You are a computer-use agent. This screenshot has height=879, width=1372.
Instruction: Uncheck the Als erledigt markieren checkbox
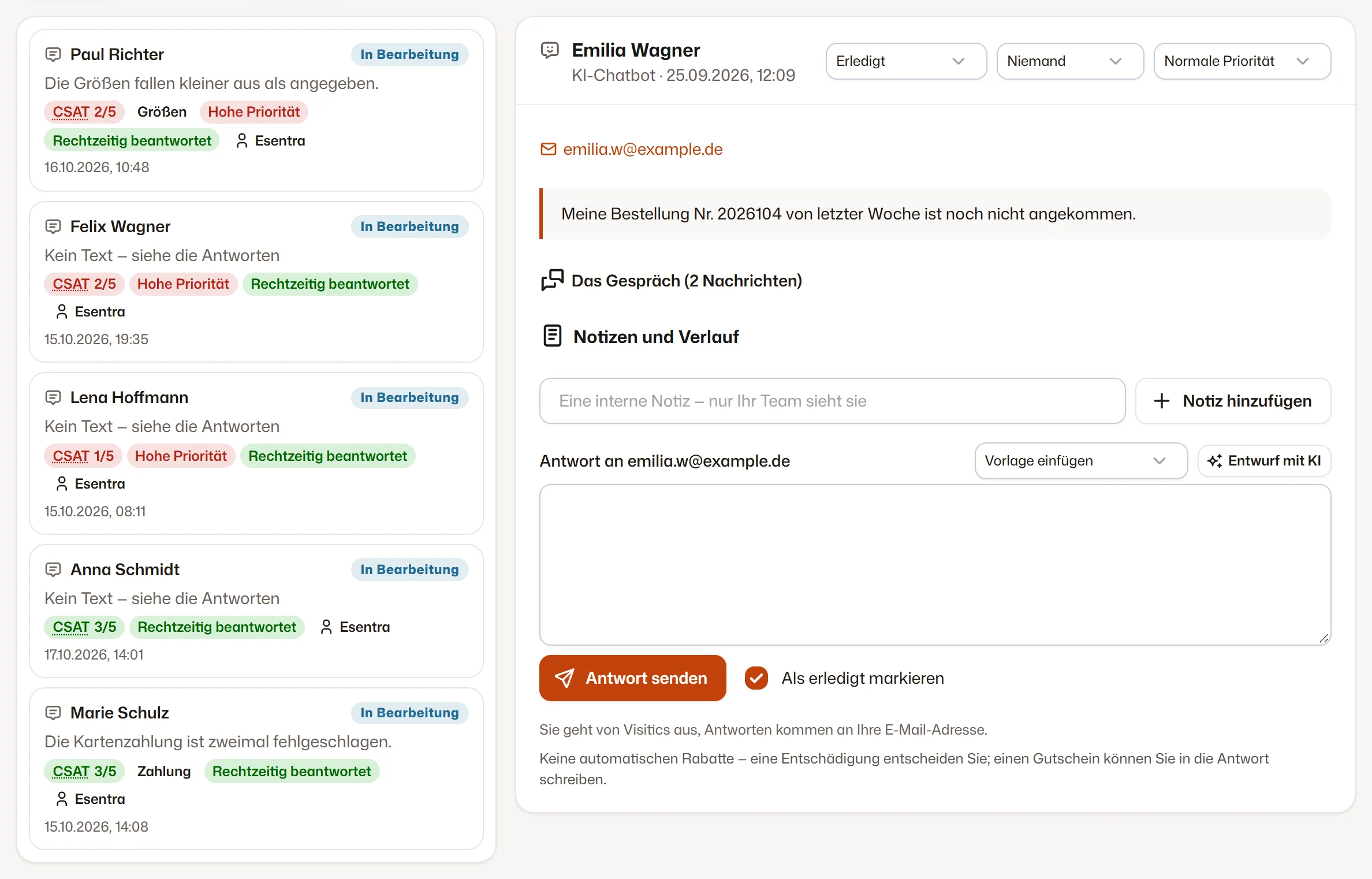click(x=756, y=678)
